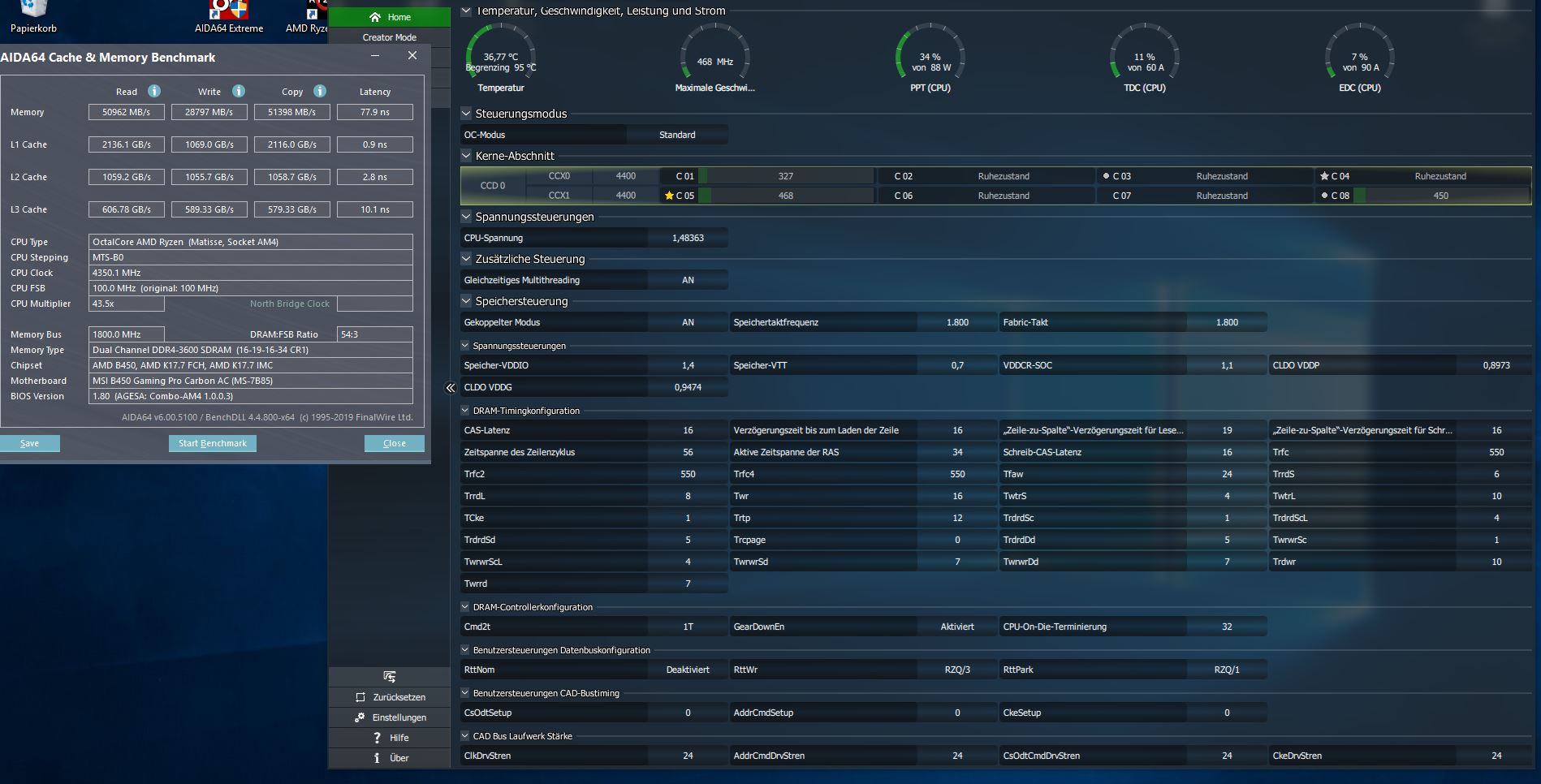This screenshot has width=1541, height=784.
Task: Open the Über menu entry
Action: tap(390, 758)
